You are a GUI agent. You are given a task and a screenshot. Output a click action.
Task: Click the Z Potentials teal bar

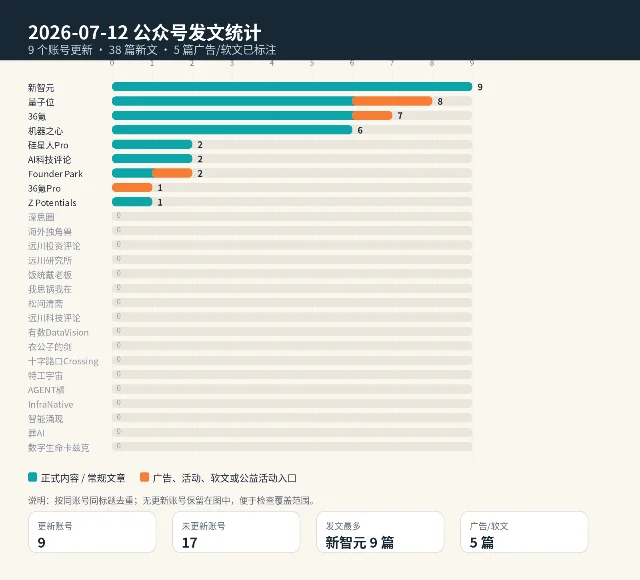point(132,202)
